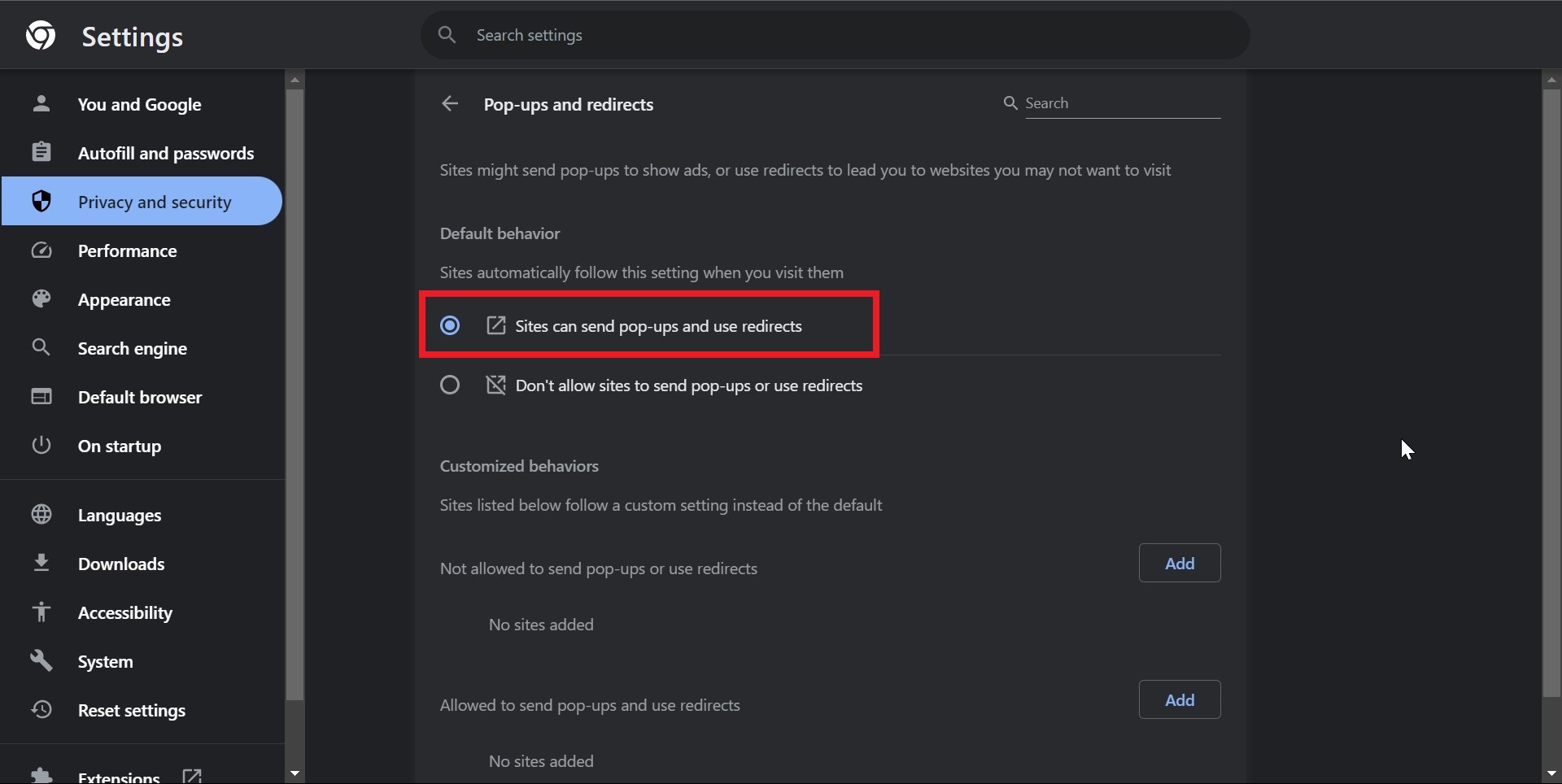Open Autofill and passwords settings

click(x=165, y=153)
